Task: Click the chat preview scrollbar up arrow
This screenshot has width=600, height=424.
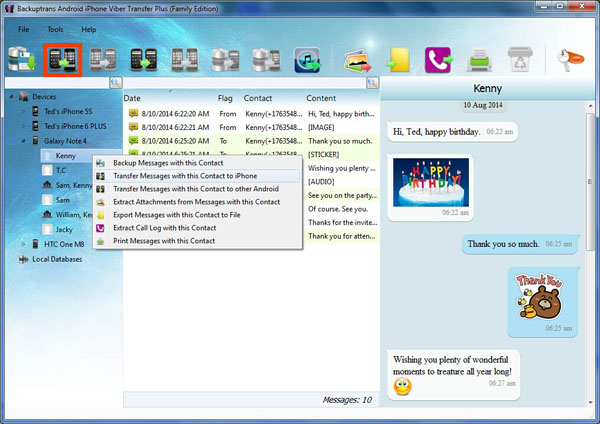Action: pos(590,106)
